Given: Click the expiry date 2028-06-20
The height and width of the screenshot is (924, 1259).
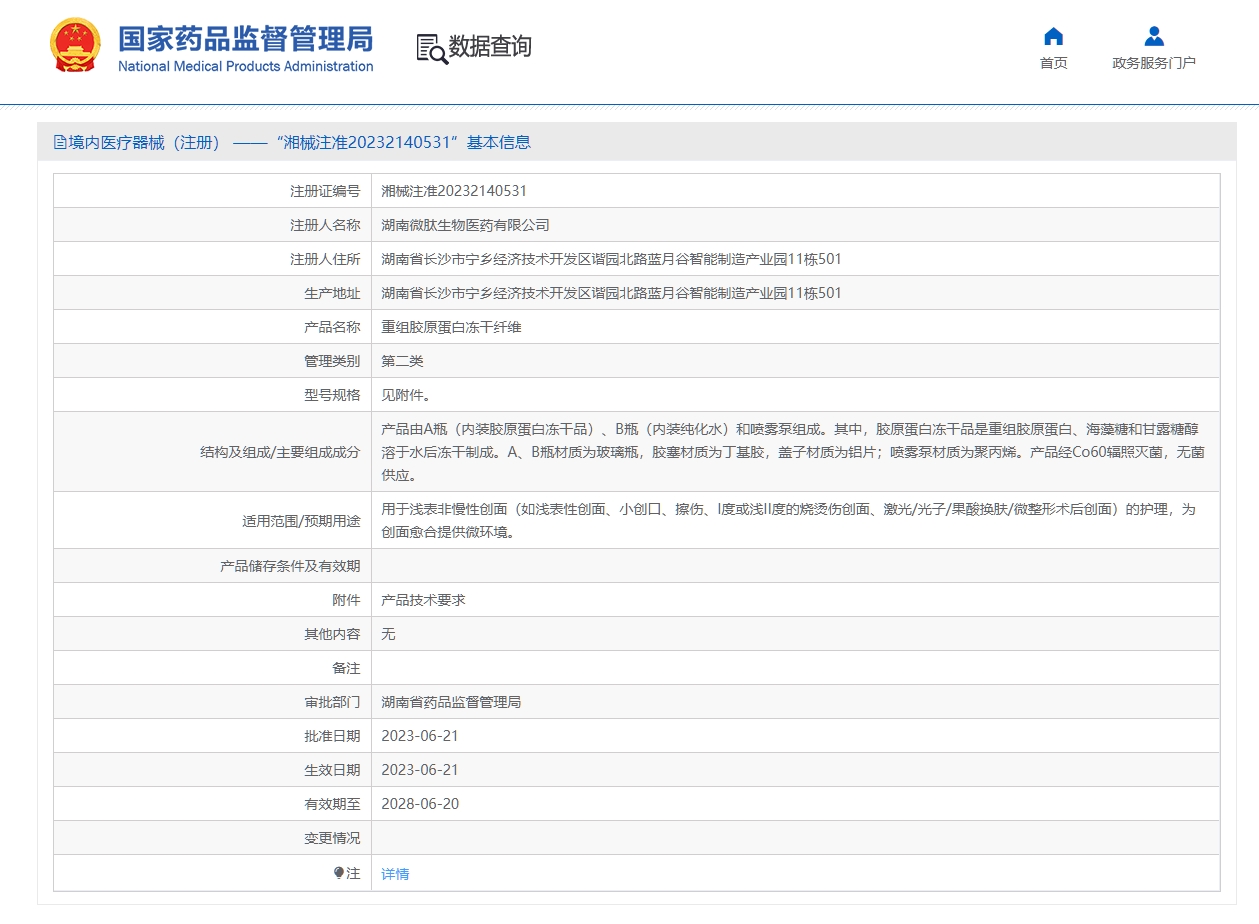Looking at the screenshot, I should 420,804.
